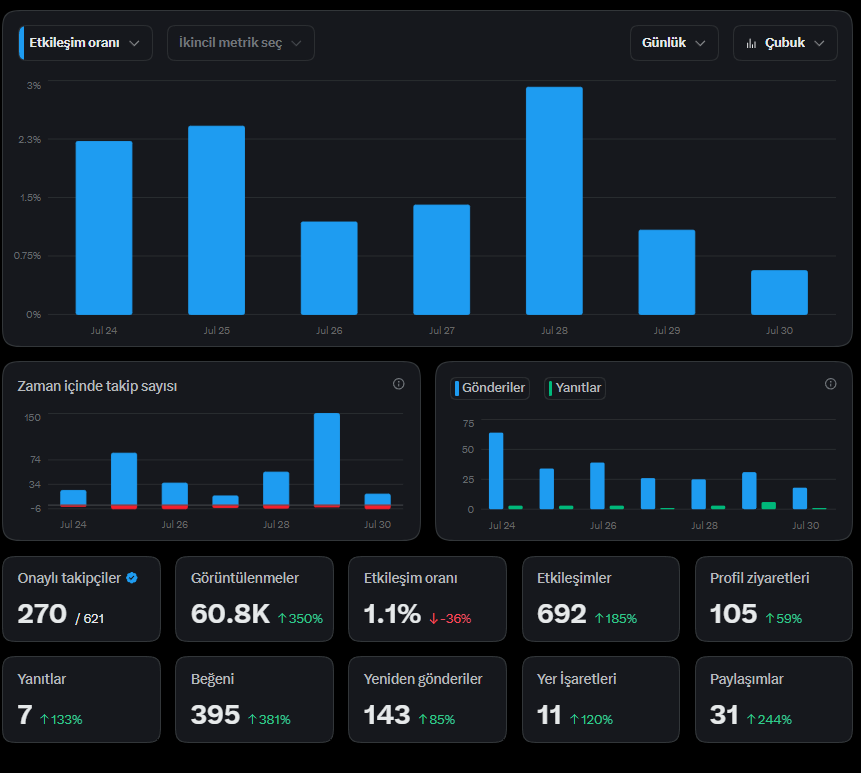Change chart type via Çubuk dropdown

[785, 43]
